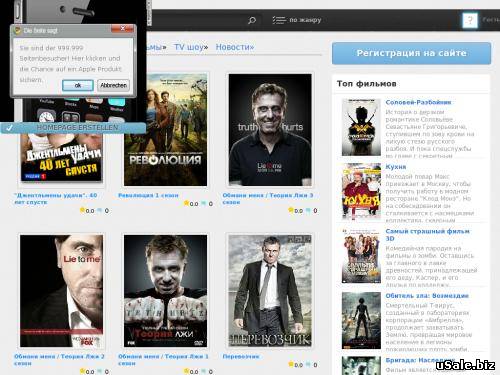Viewport: 500px width, 375px height.
Task: Open the genre list icon
Action: (x=279, y=20)
